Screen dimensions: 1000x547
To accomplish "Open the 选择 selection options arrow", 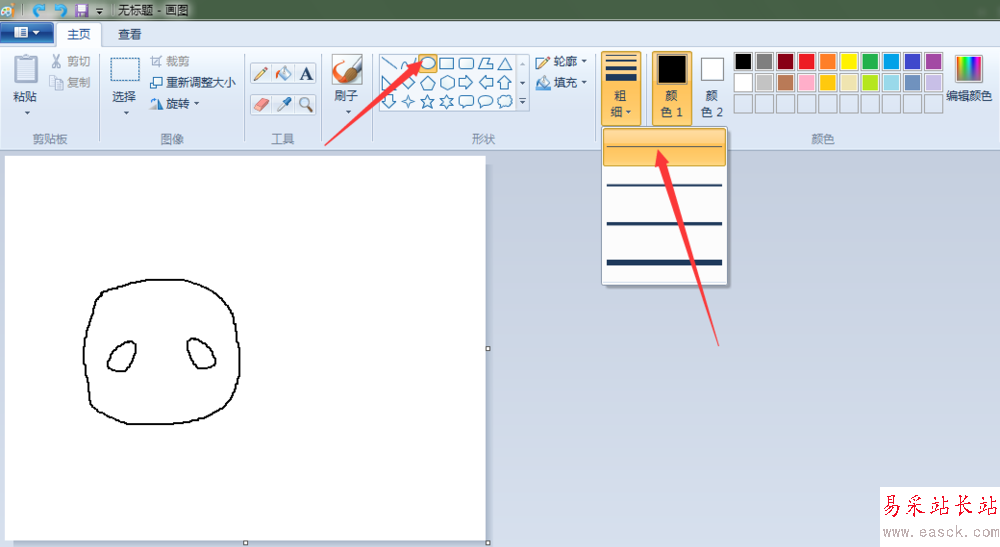I will coord(126,113).
